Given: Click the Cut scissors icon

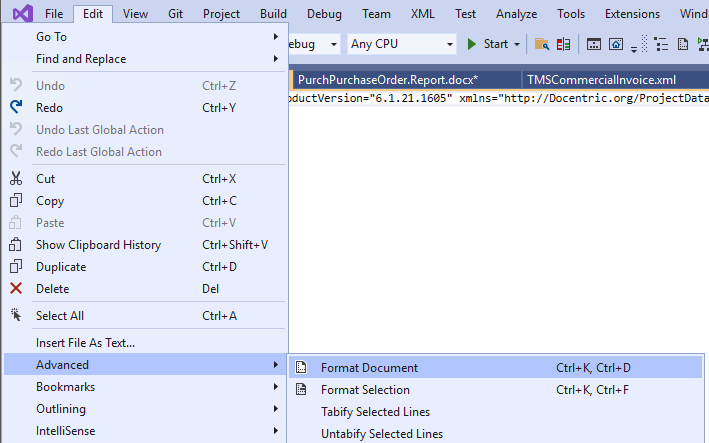Looking at the screenshot, I should 16,179.
